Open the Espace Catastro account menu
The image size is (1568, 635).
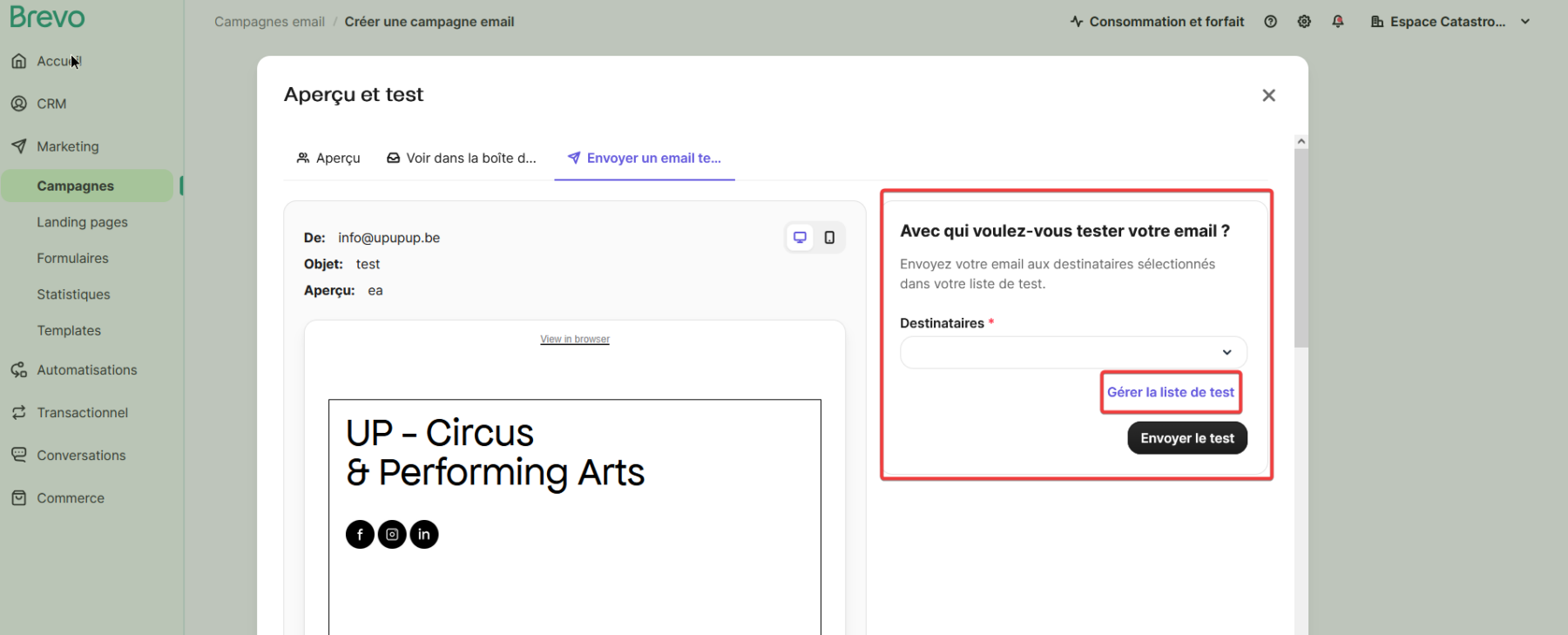(x=1450, y=22)
